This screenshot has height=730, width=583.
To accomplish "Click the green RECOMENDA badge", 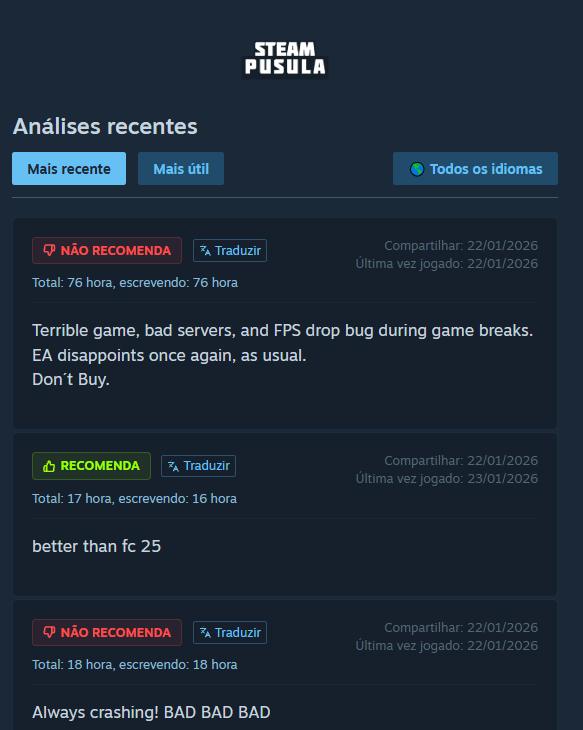I will pos(91,466).
